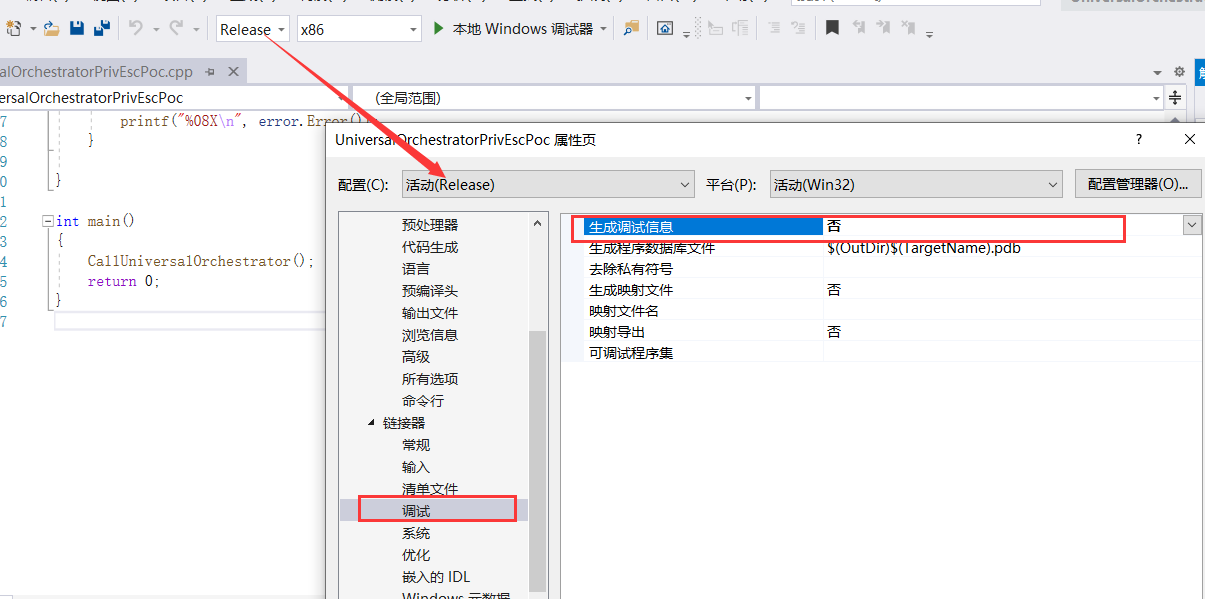Image resolution: width=1205 pixels, height=599 pixels.
Task: Select 代码生成 in the property tree
Action: point(430,247)
